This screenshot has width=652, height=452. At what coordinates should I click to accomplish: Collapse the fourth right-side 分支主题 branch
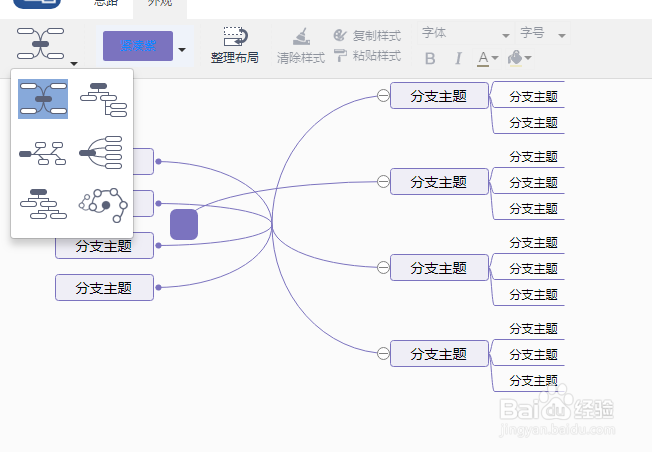point(383,353)
